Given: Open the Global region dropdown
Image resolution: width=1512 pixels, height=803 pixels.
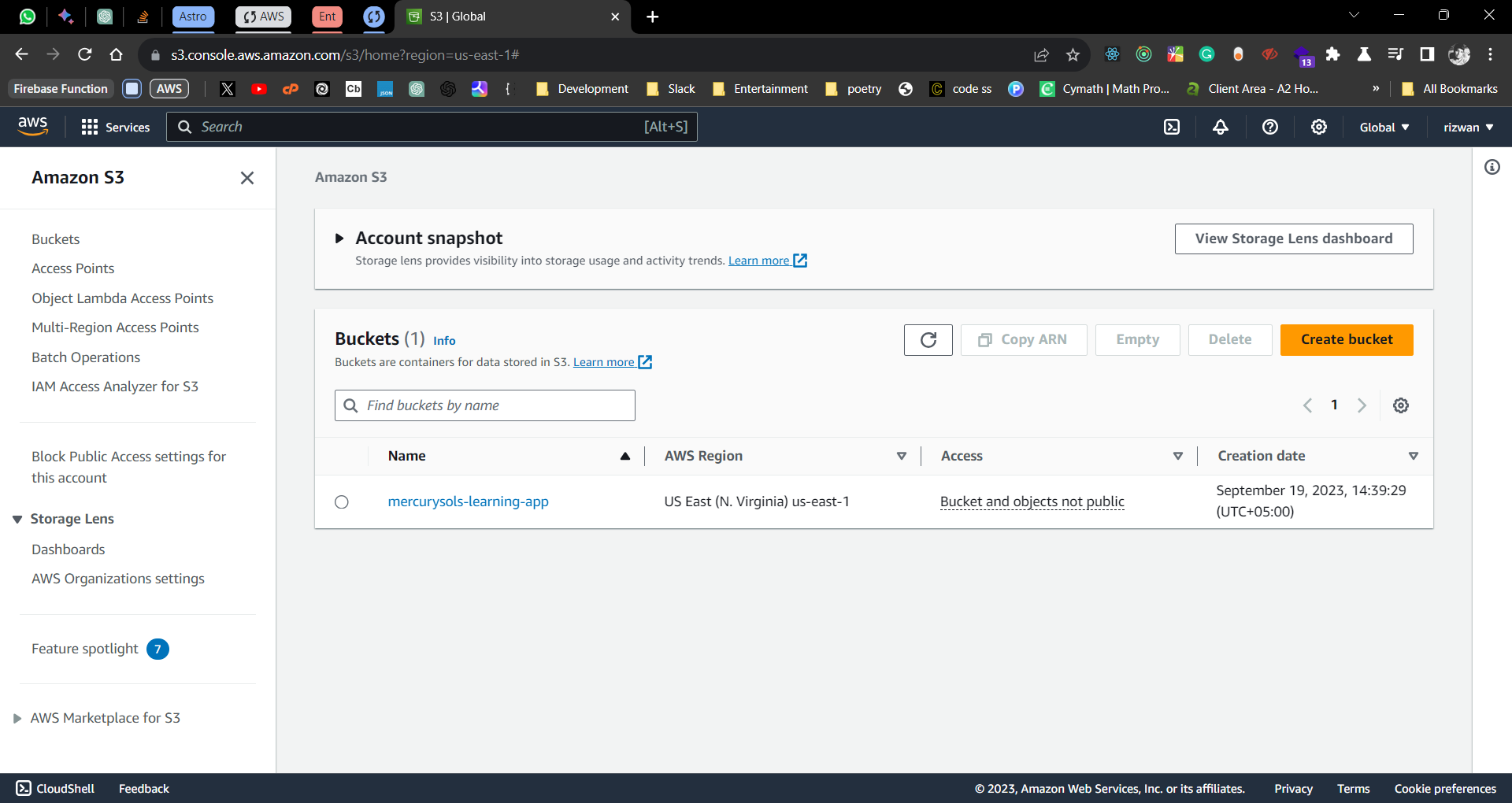Looking at the screenshot, I should (1384, 128).
